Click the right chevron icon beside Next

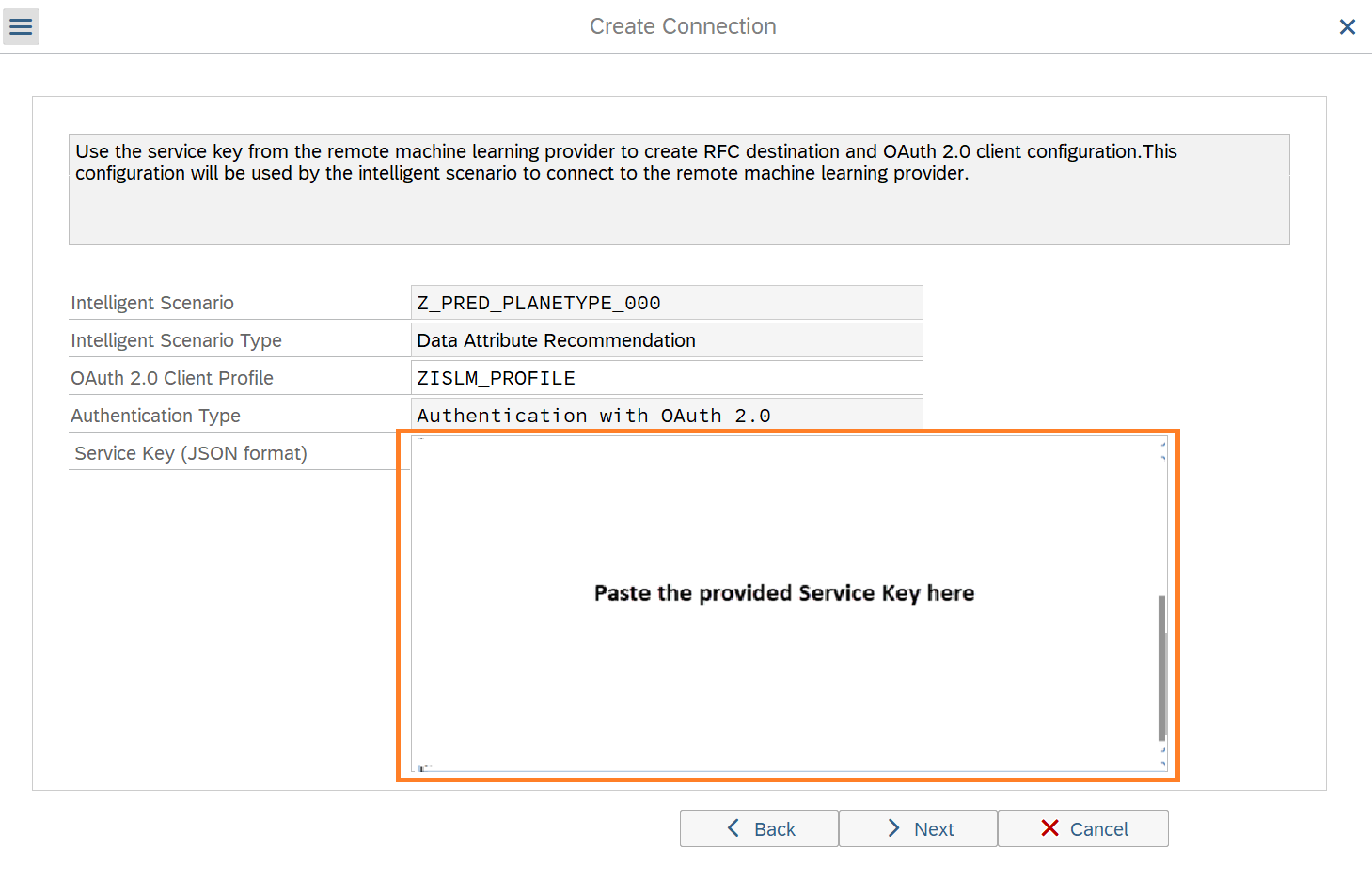pos(893,828)
